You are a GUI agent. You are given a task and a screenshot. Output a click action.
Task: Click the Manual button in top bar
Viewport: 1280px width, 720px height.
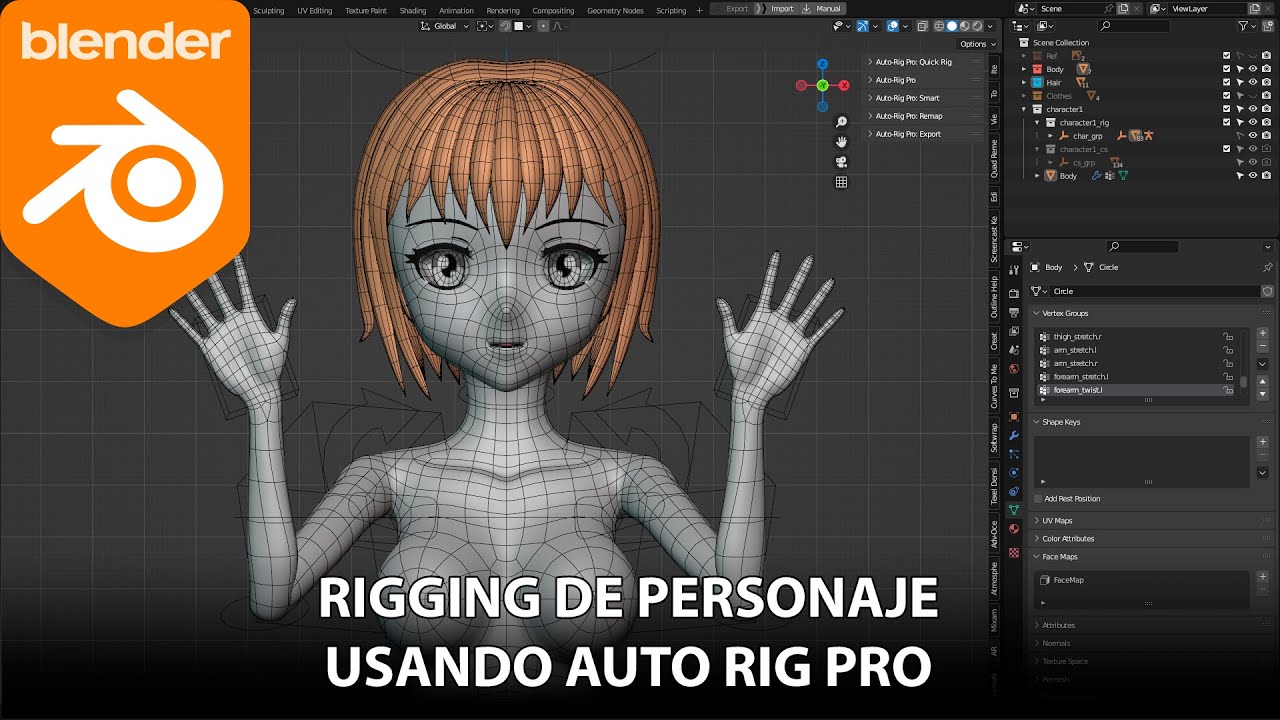point(822,8)
